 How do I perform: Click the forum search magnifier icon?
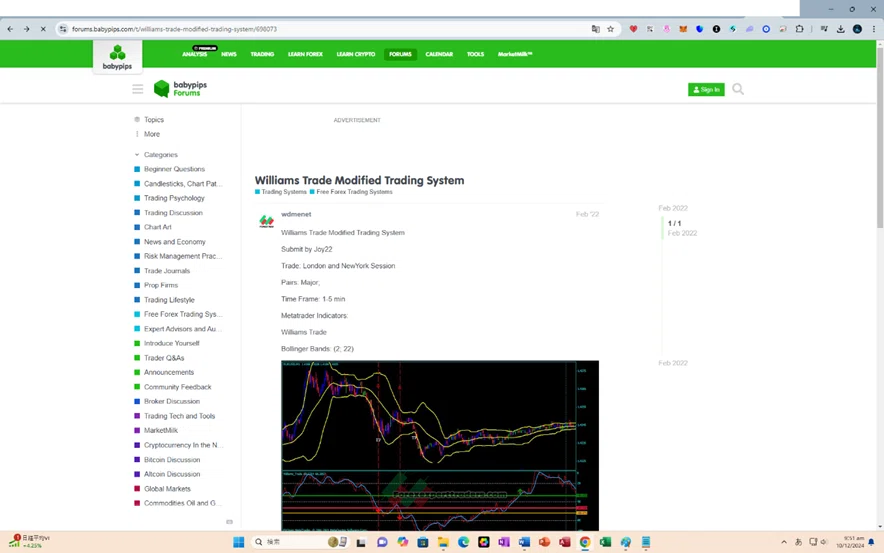coord(737,89)
